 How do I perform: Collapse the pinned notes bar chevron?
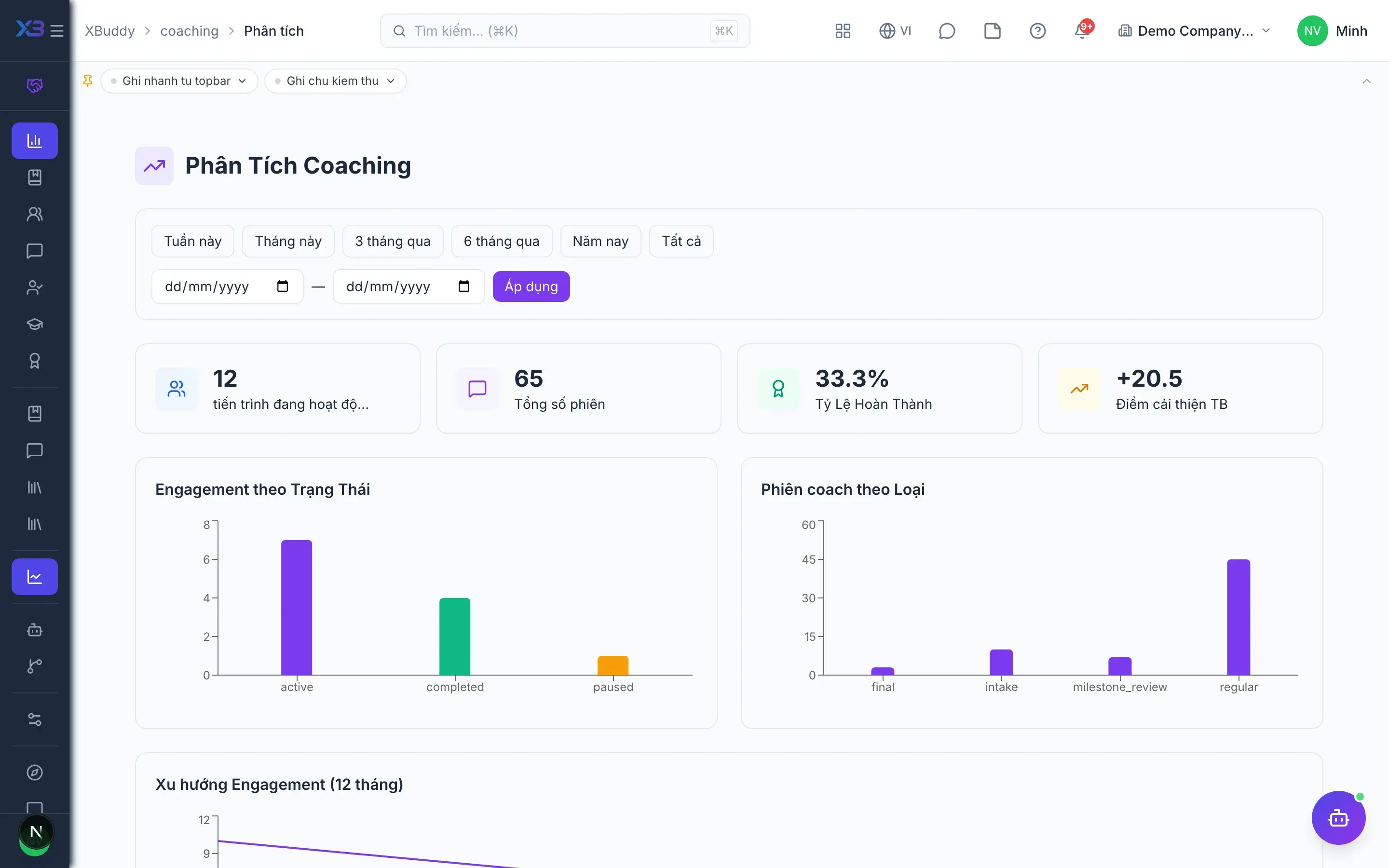[x=1367, y=81]
